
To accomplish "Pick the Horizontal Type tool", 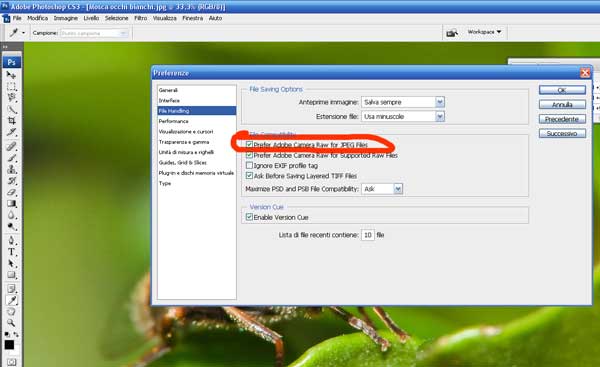I will [x=11, y=252].
